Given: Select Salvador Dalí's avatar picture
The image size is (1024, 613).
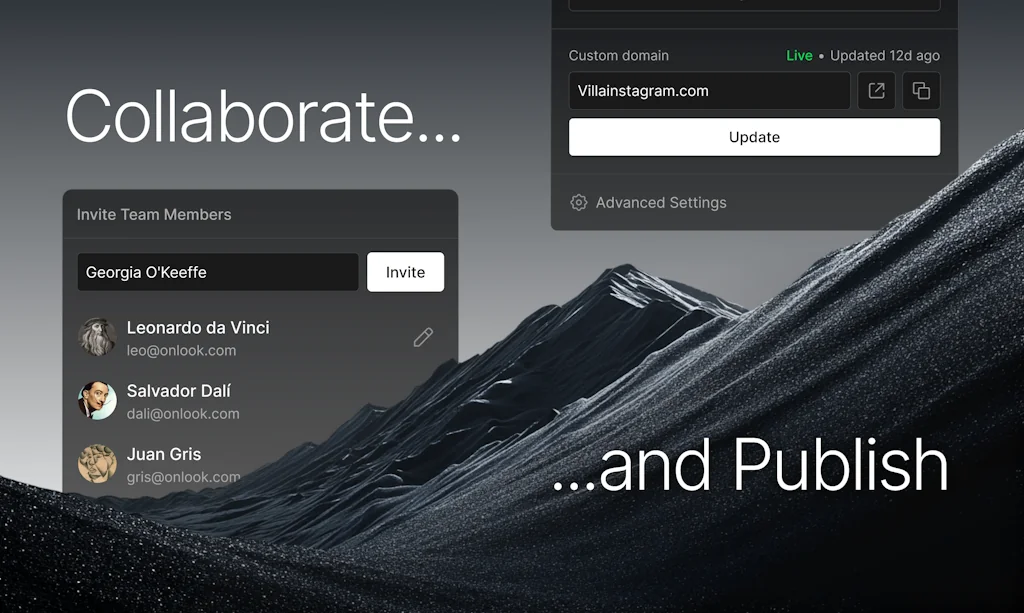Looking at the screenshot, I should 98,401.
